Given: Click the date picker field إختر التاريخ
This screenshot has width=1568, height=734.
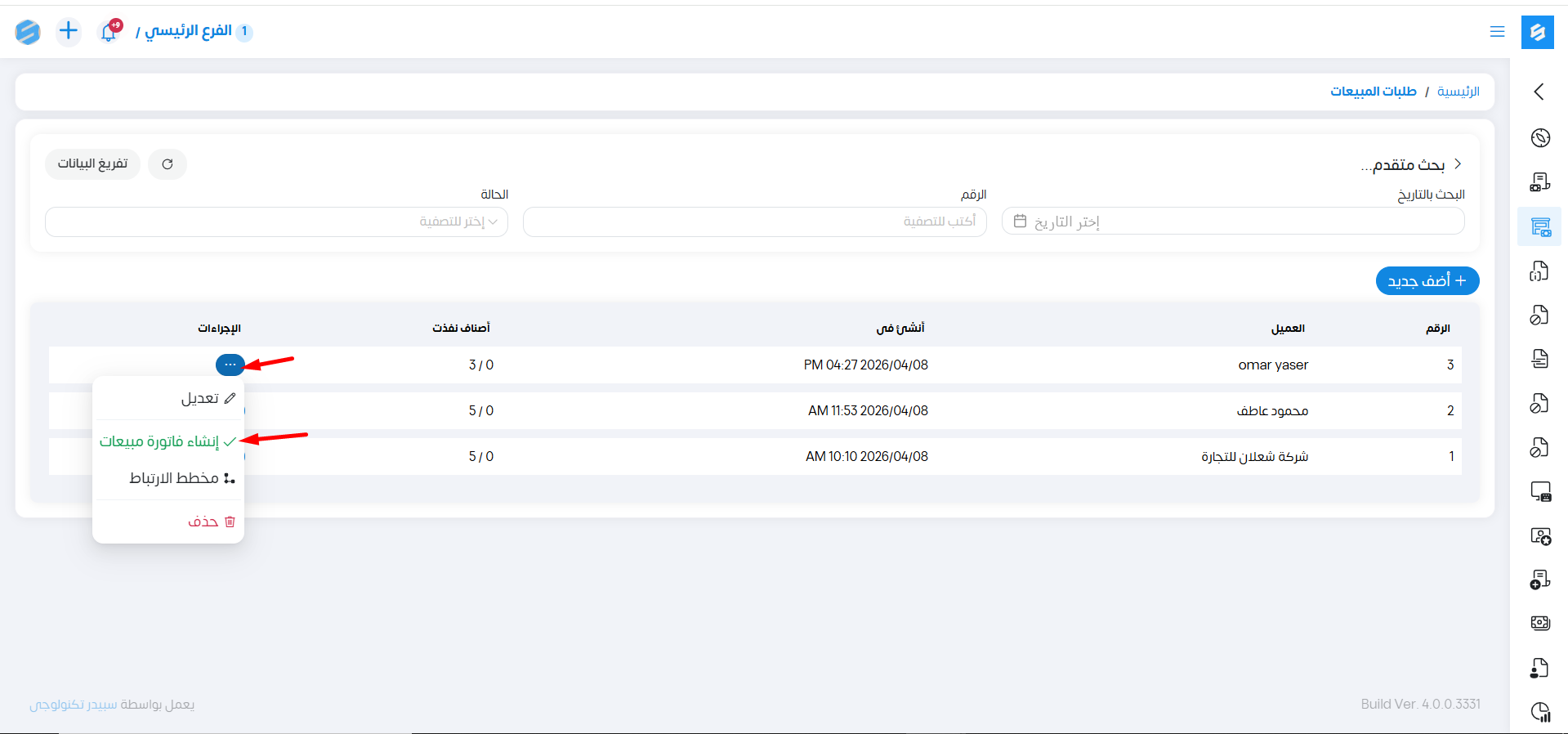Looking at the screenshot, I should 1232,222.
